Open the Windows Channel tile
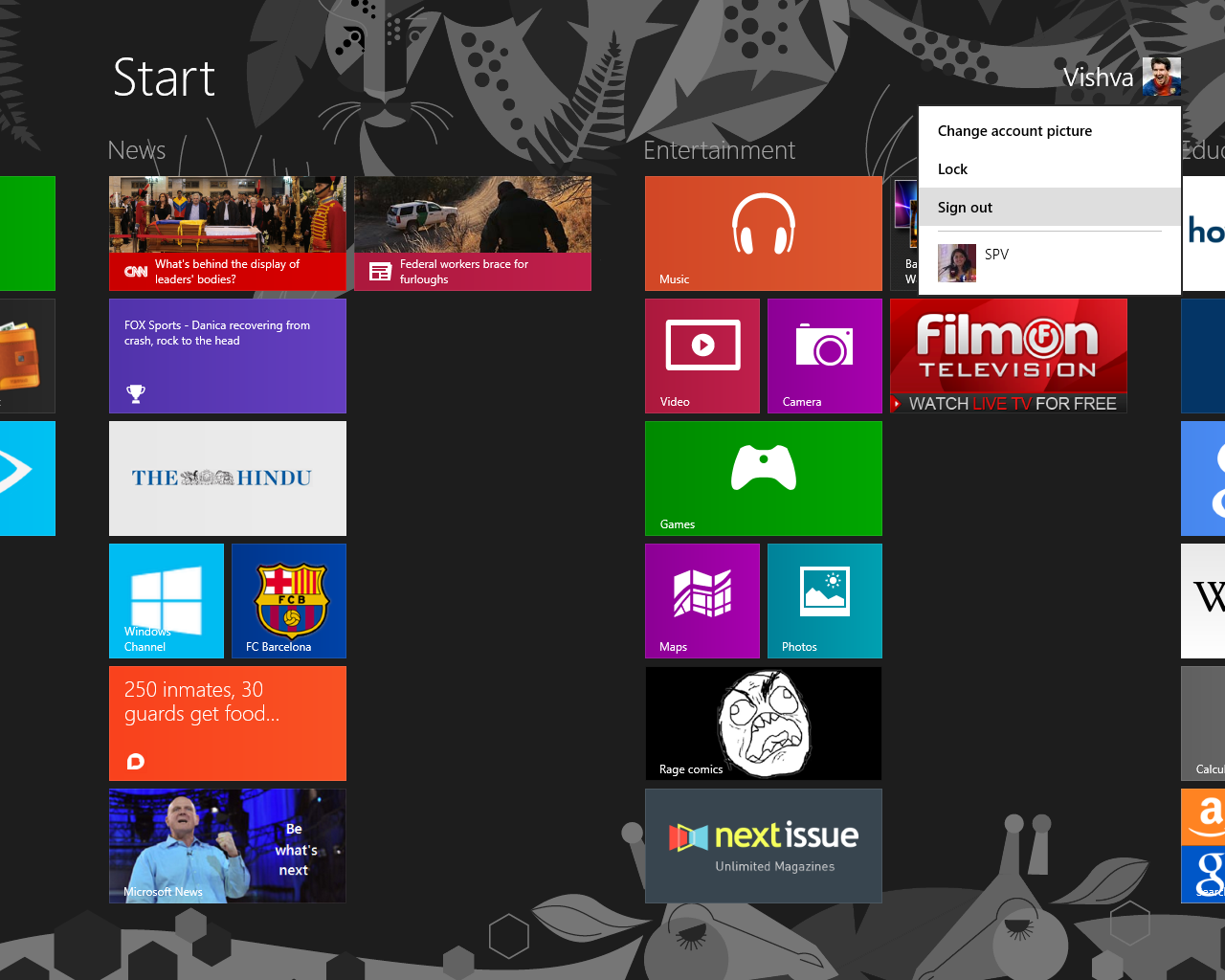This screenshot has height=980, width=1225. 166,600
